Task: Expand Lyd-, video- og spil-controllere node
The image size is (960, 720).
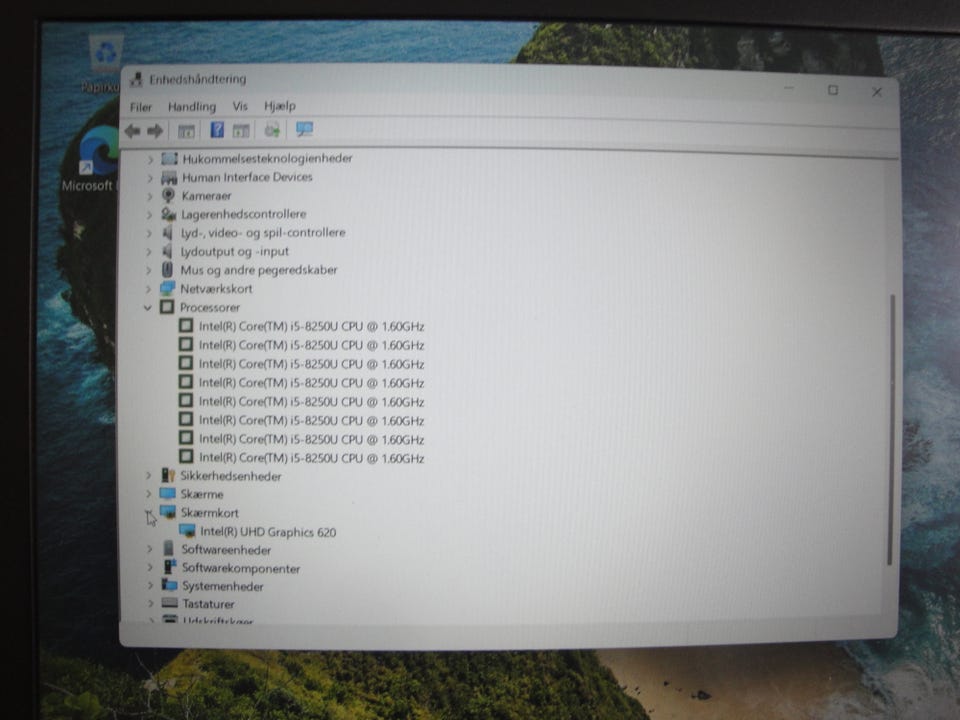Action: click(149, 233)
